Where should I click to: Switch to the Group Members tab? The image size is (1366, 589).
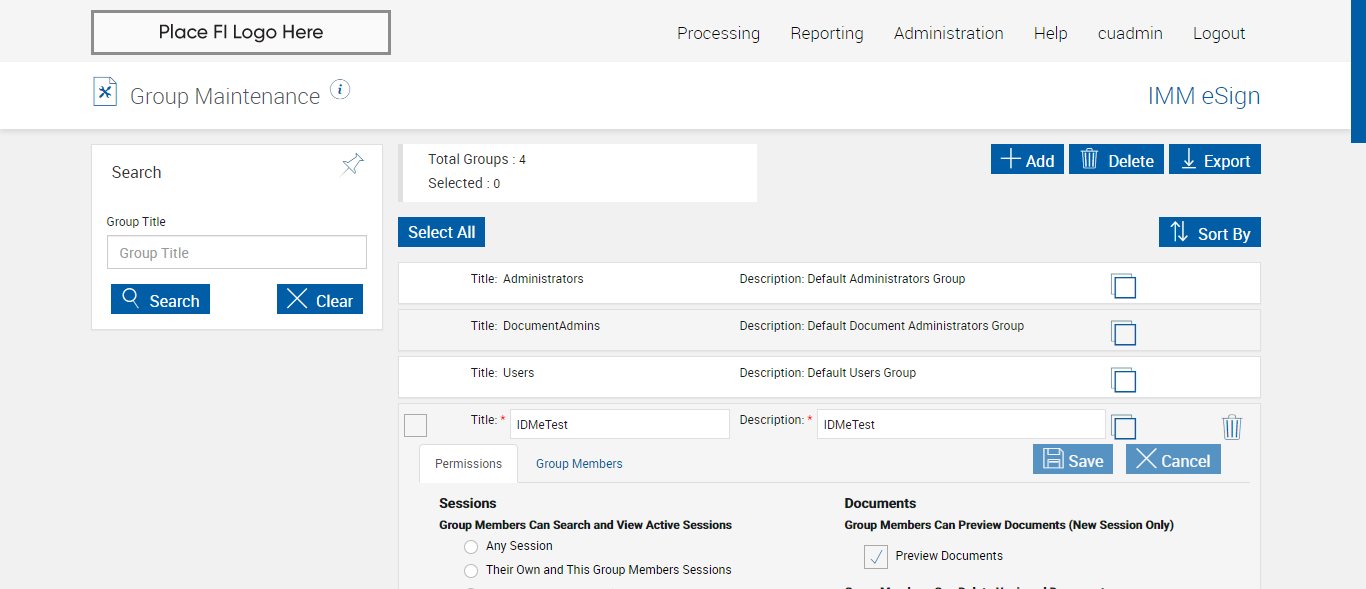(579, 464)
